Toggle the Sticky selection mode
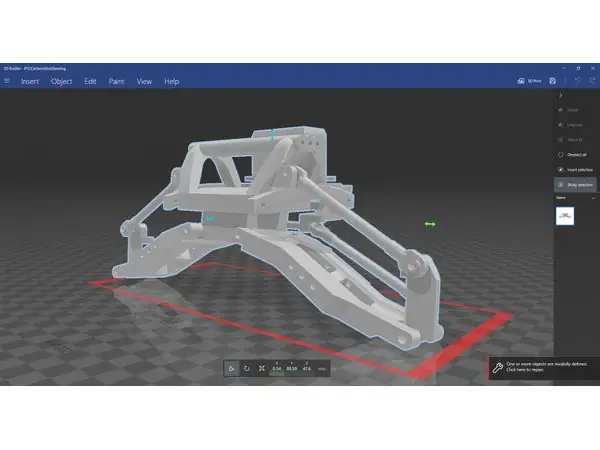Image resolution: width=600 pixels, height=450 pixels. (575, 185)
